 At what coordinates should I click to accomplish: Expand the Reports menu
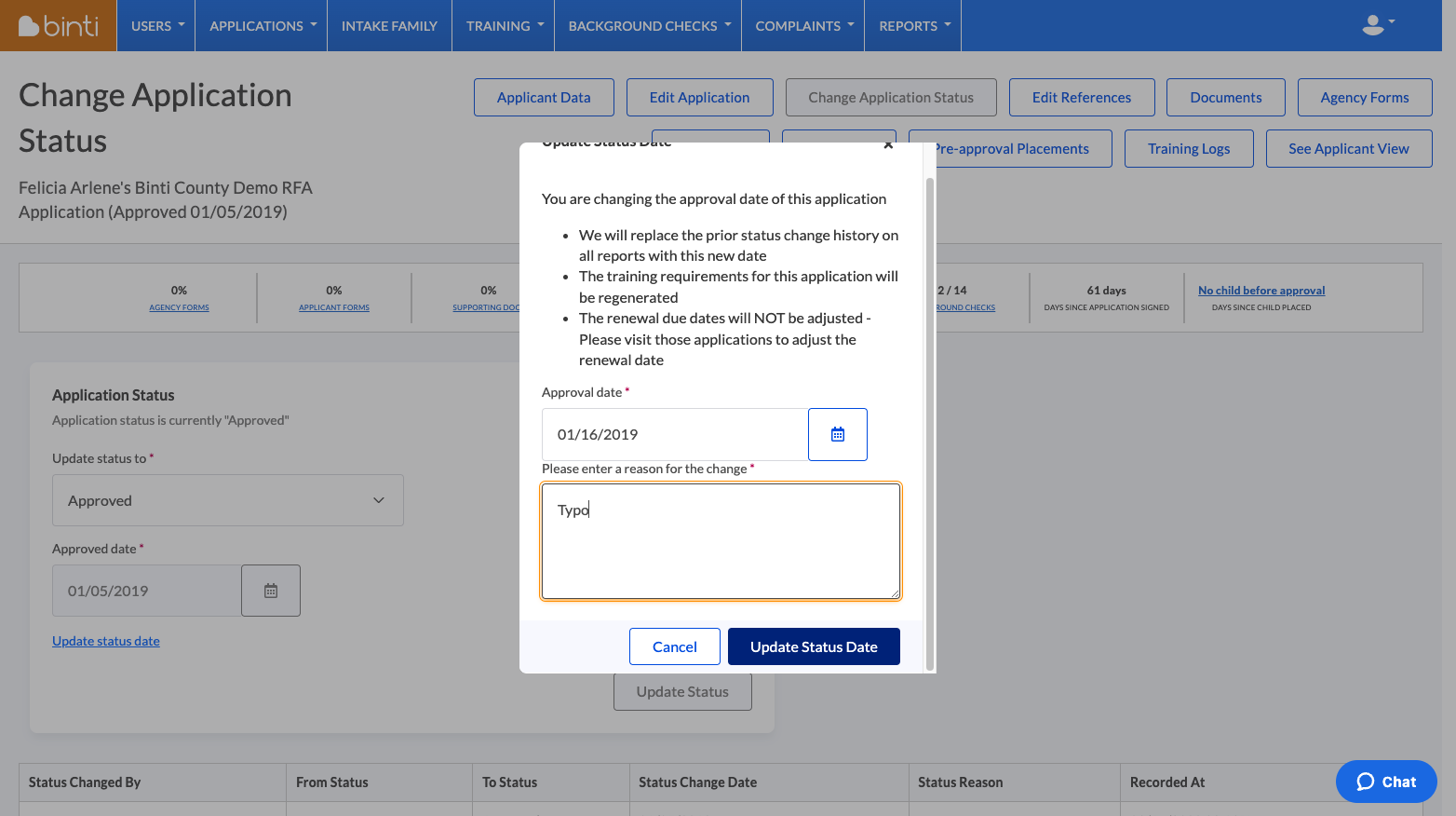coord(913,25)
